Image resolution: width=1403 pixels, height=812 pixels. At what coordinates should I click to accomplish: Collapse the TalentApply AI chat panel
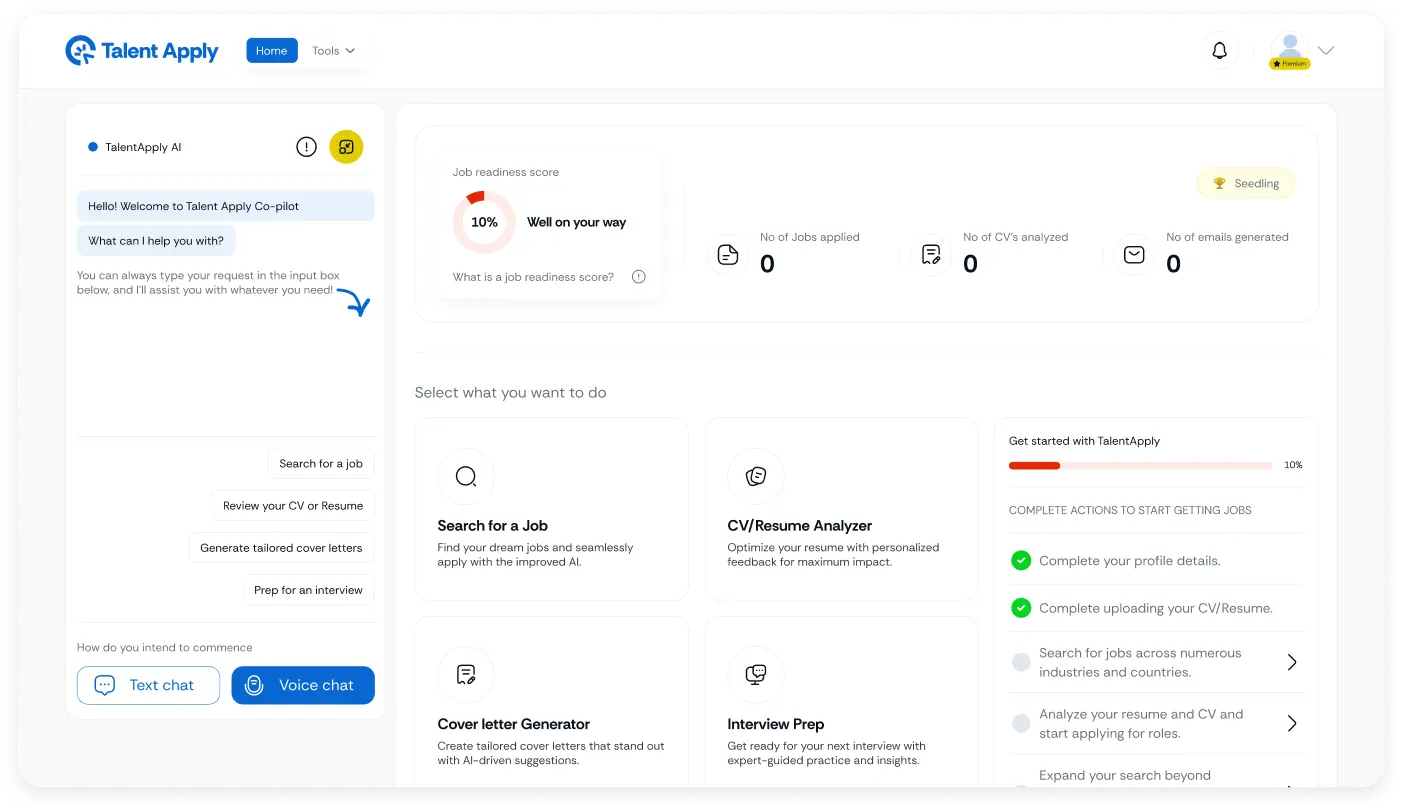[x=346, y=146]
